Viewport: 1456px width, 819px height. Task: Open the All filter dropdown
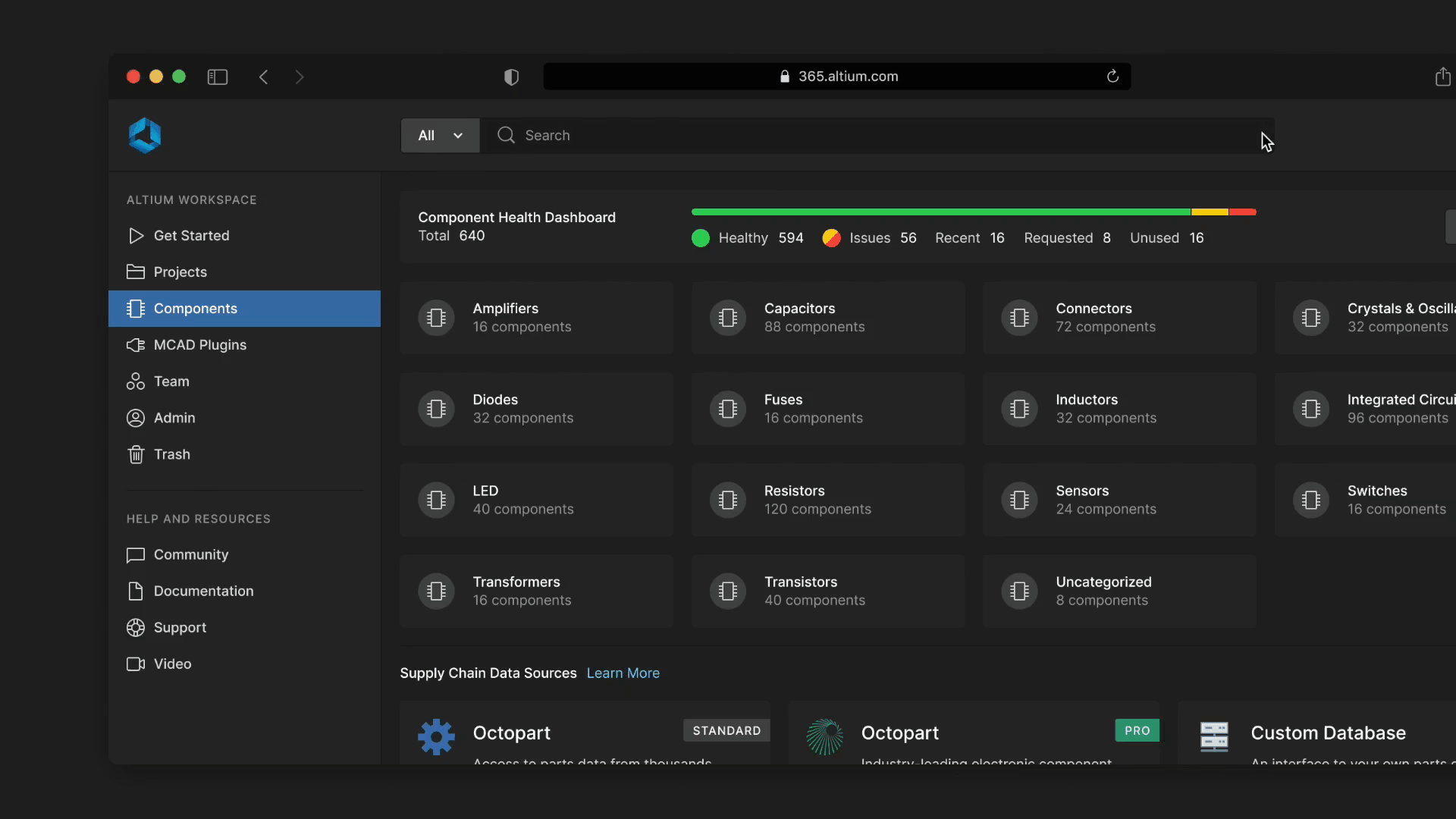[440, 135]
